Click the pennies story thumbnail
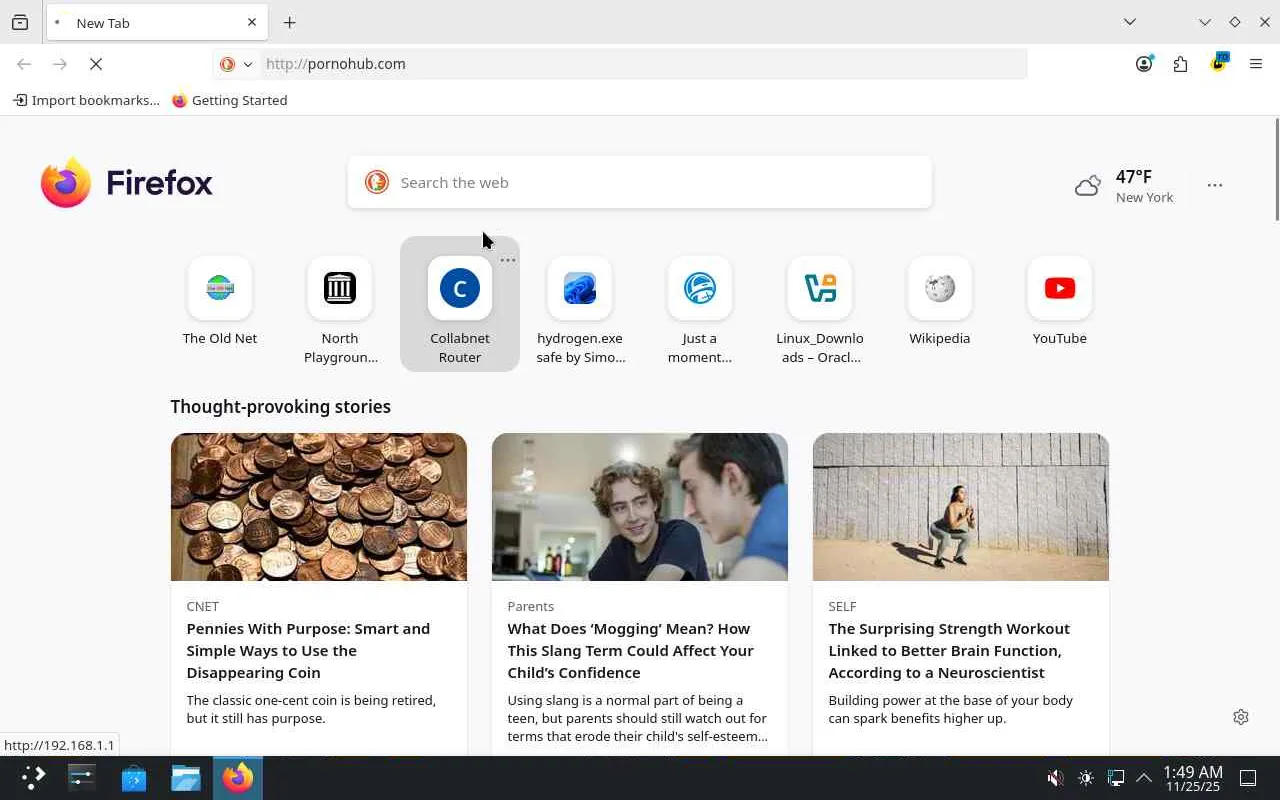This screenshot has width=1280, height=800. [319, 507]
